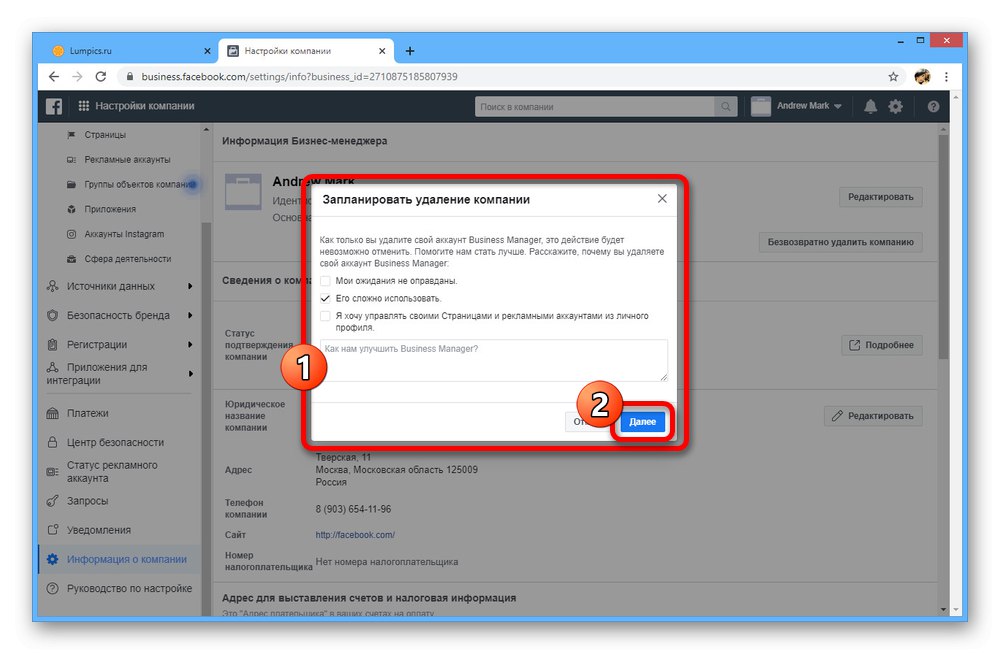Screen dimensions: 1000x654
Task: Open Группы объектов компании in sidebar
Action: (x=132, y=184)
